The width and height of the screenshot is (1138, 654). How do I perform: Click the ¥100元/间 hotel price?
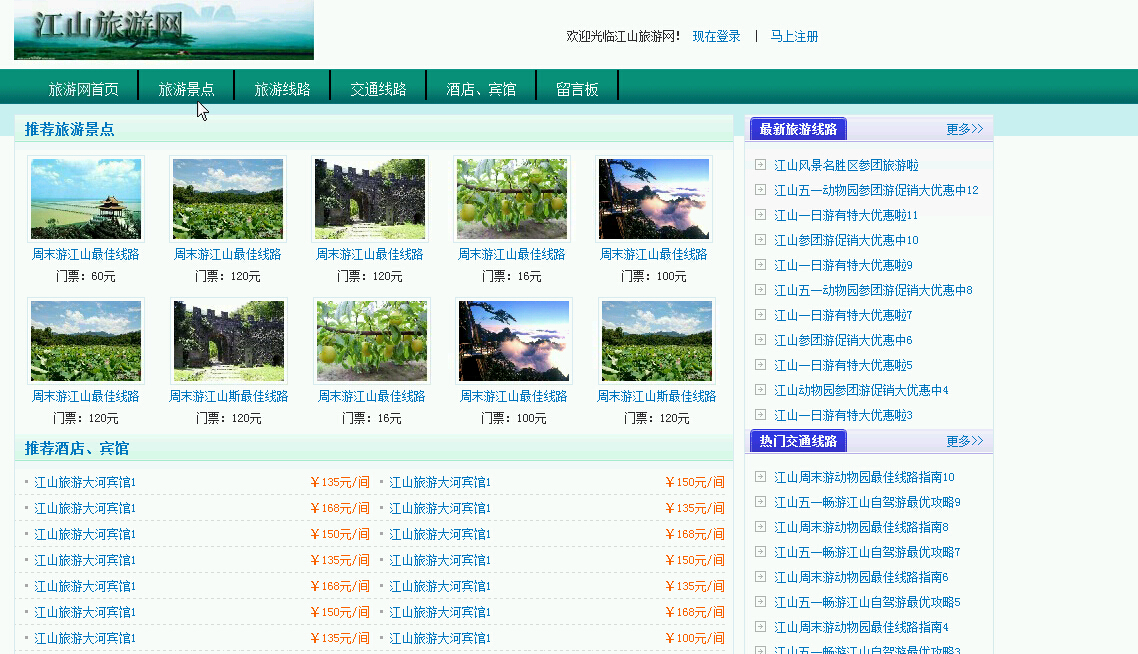(695, 639)
